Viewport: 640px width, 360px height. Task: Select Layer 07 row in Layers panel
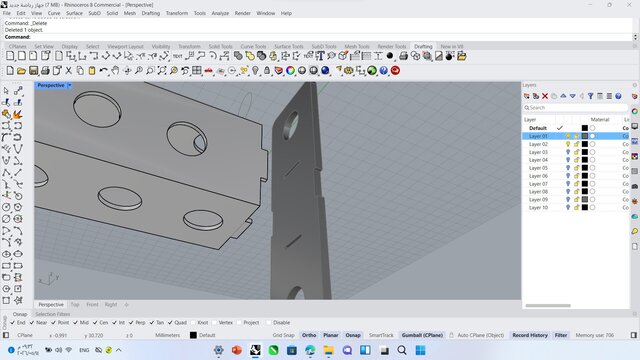tap(576, 184)
